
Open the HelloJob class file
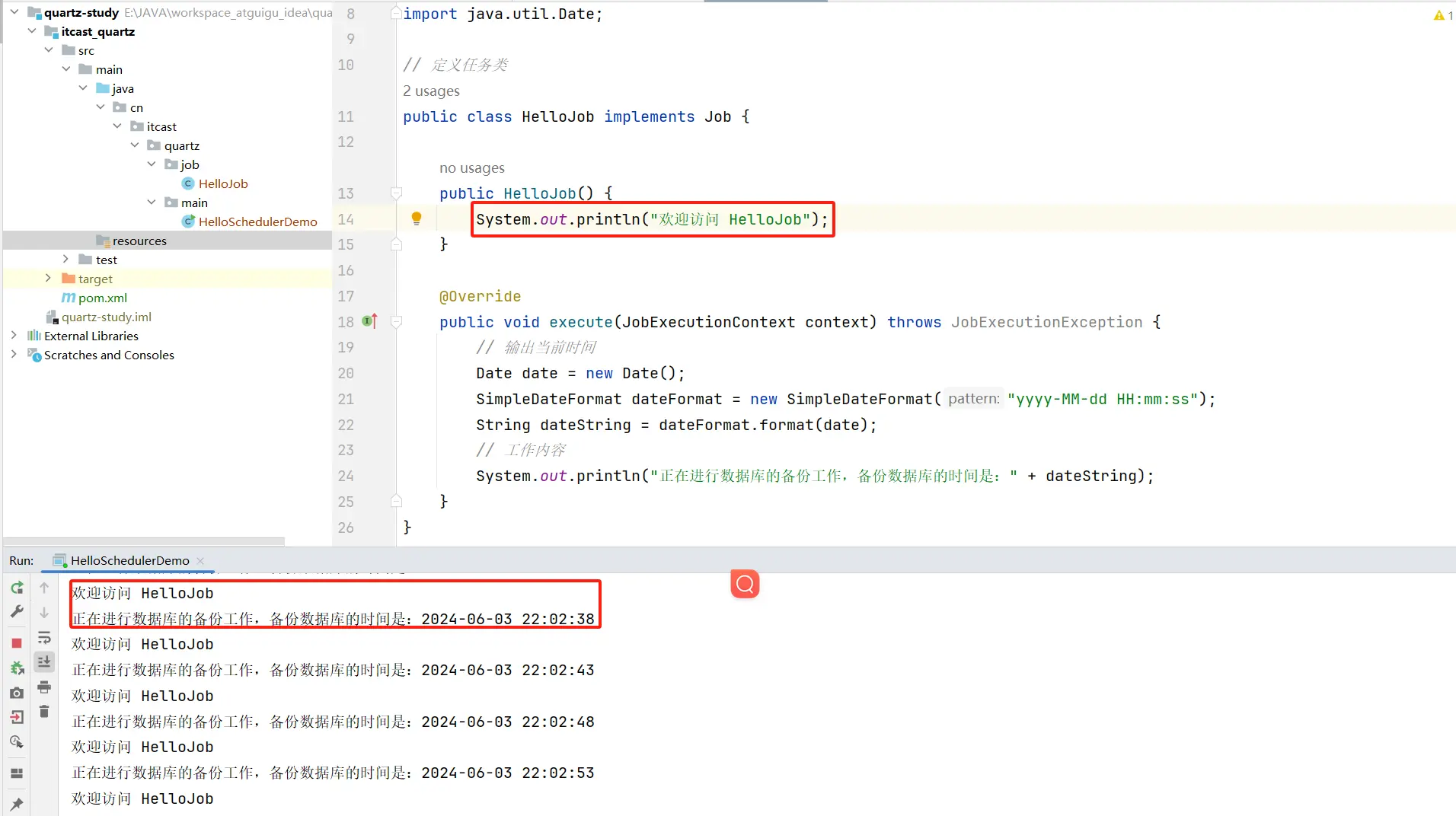(222, 183)
